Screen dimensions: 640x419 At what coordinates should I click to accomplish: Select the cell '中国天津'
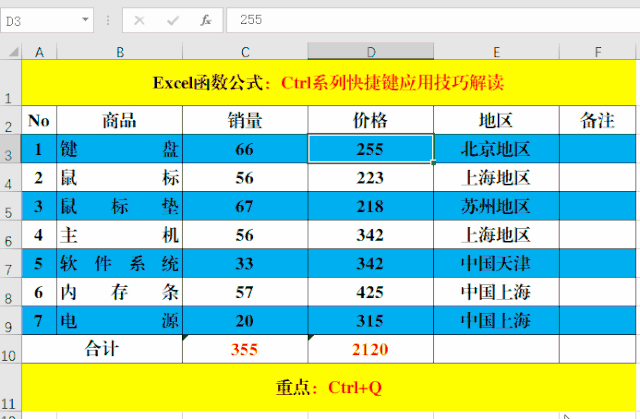click(496, 263)
